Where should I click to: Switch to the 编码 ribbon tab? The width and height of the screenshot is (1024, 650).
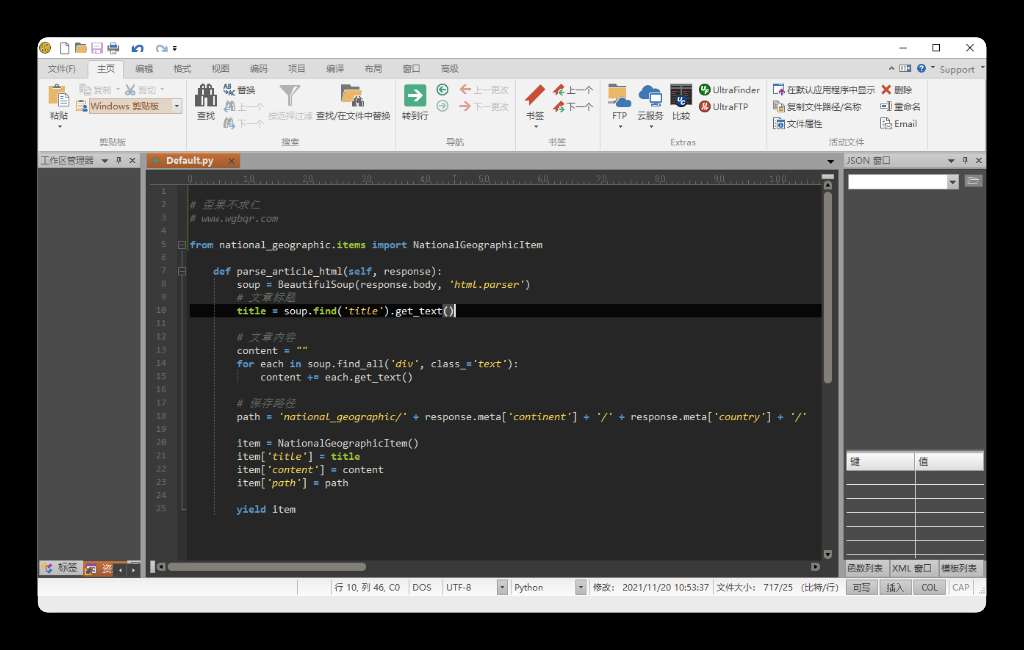(x=259, y=69)
